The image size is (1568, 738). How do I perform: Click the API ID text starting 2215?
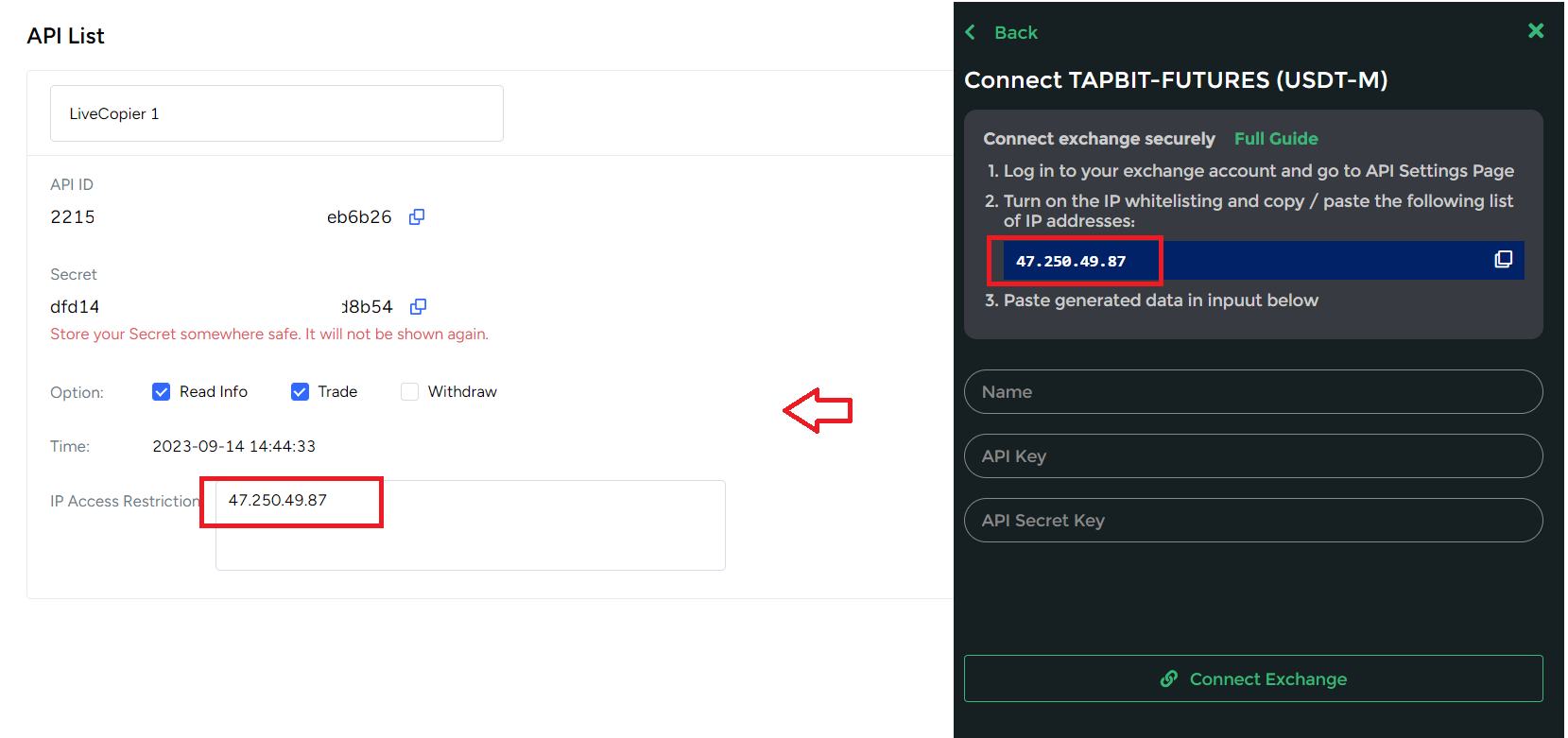tap(73, 216)
